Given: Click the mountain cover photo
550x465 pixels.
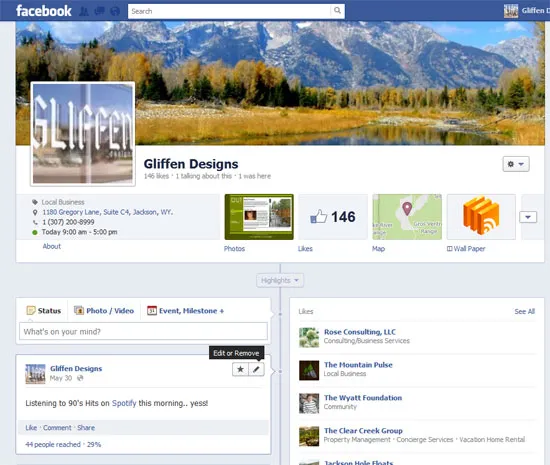Looking at the screenshot, I should 280,83.
